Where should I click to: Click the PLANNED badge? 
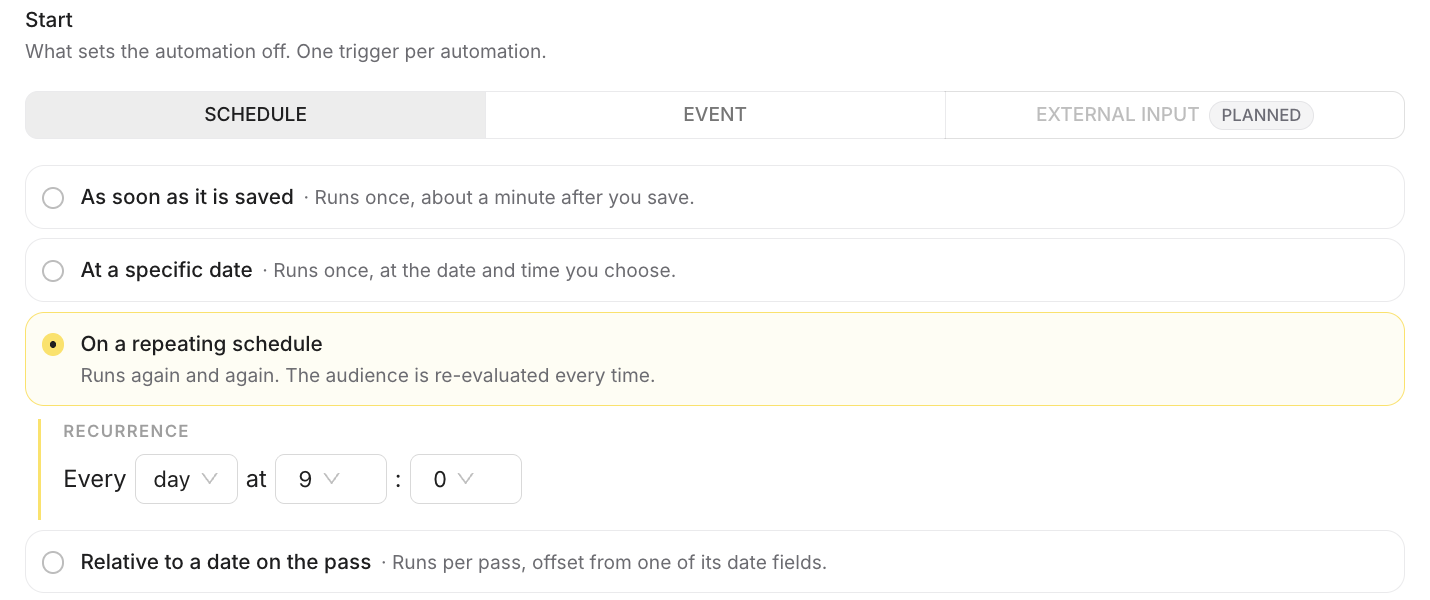[1261, 115]
